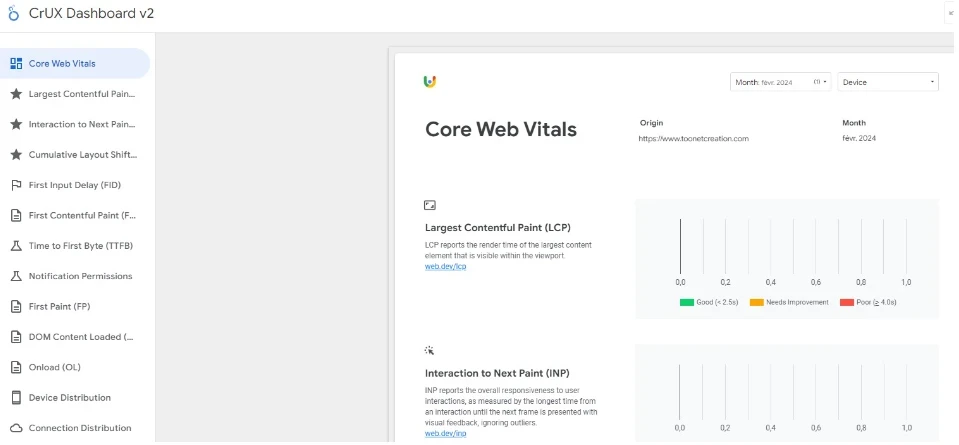Click the star icon beside Largest Contentful Paint
Screen dimensions: 959x445
pos(16,94)
